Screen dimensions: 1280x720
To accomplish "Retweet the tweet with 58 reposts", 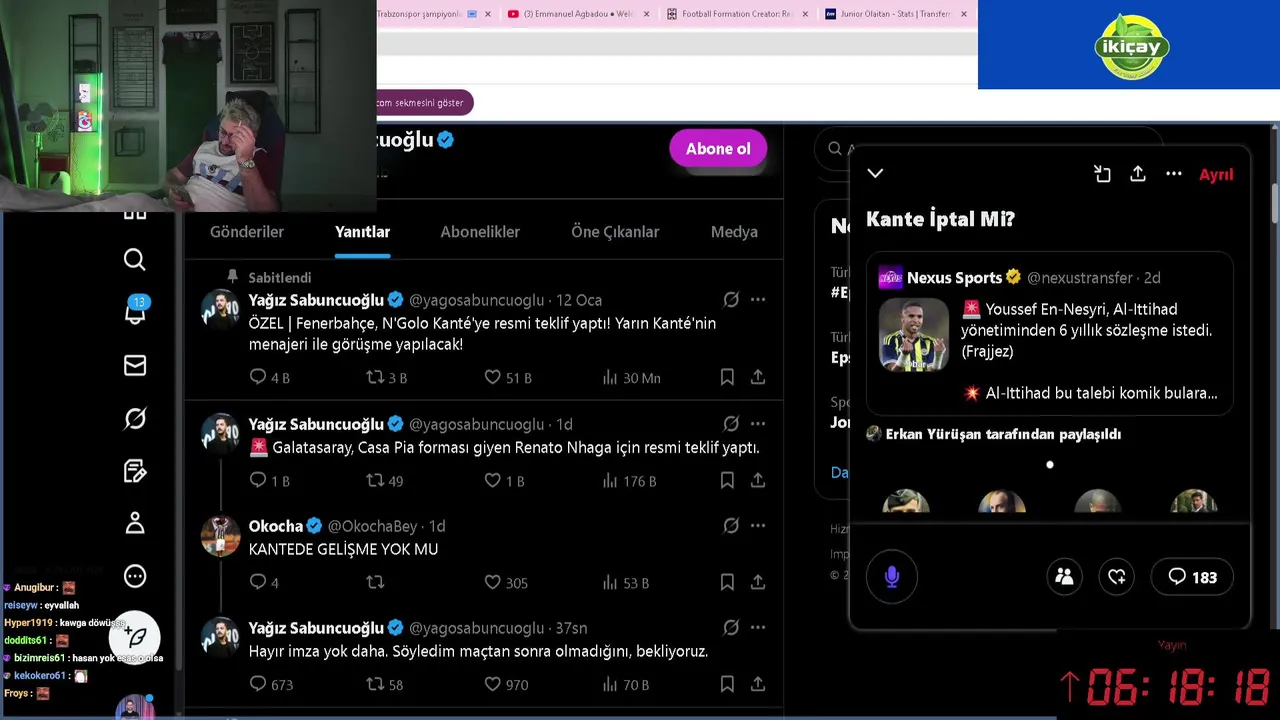I will click(375, 684).
